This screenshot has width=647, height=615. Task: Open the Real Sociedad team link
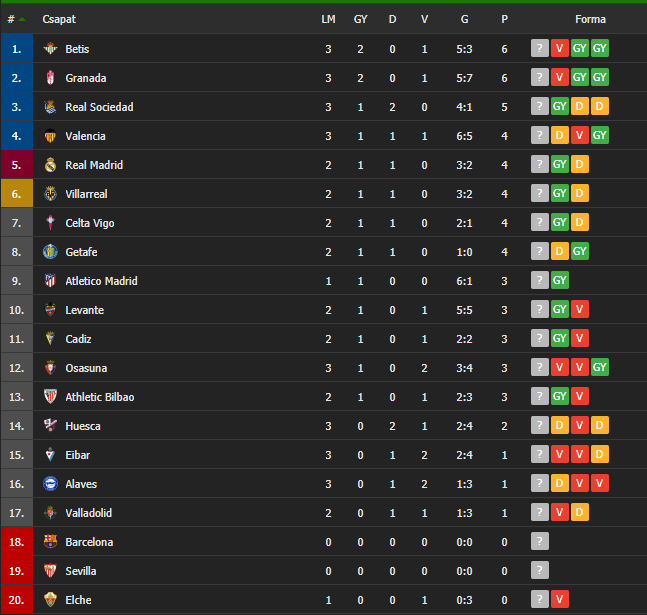(99, 107)
